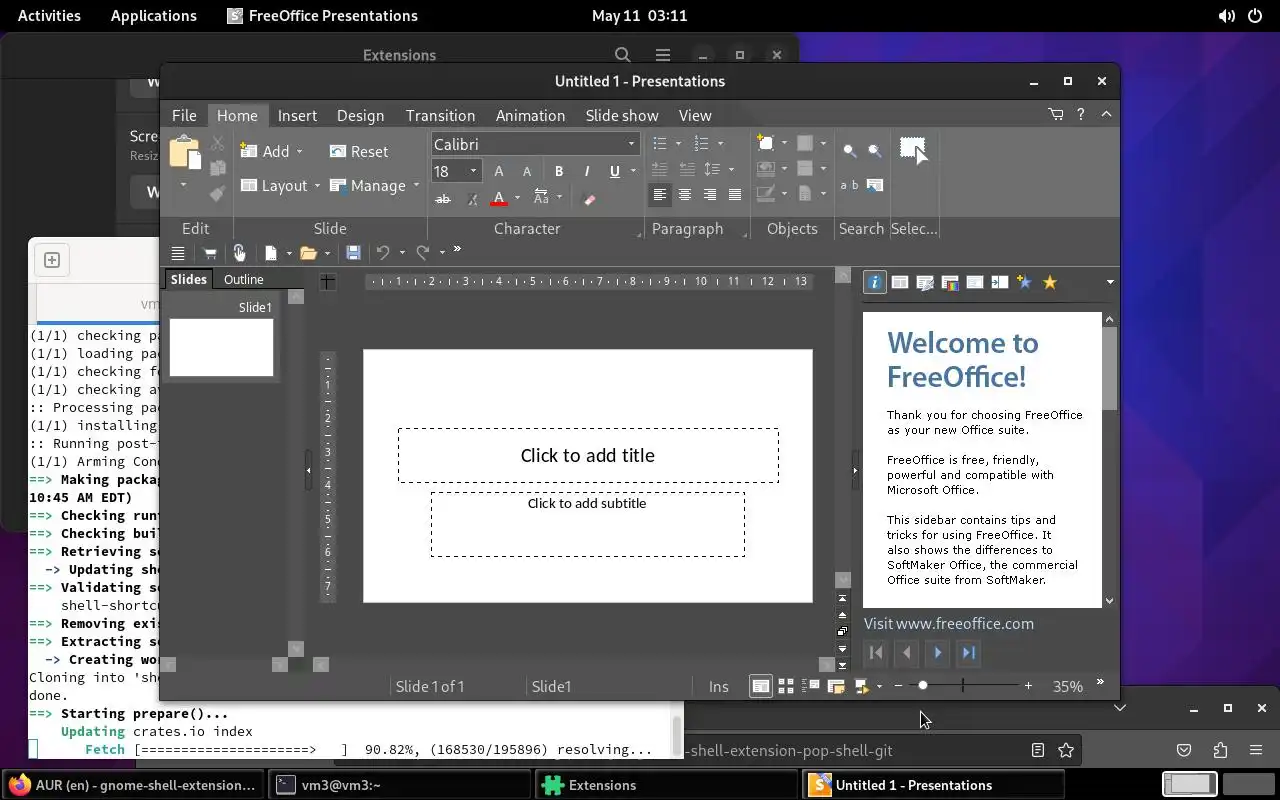The width and height of the screenshot is (1280, 800).
Task: Click 'Click to add subtitle' placeholder
Action: point(588,524)
